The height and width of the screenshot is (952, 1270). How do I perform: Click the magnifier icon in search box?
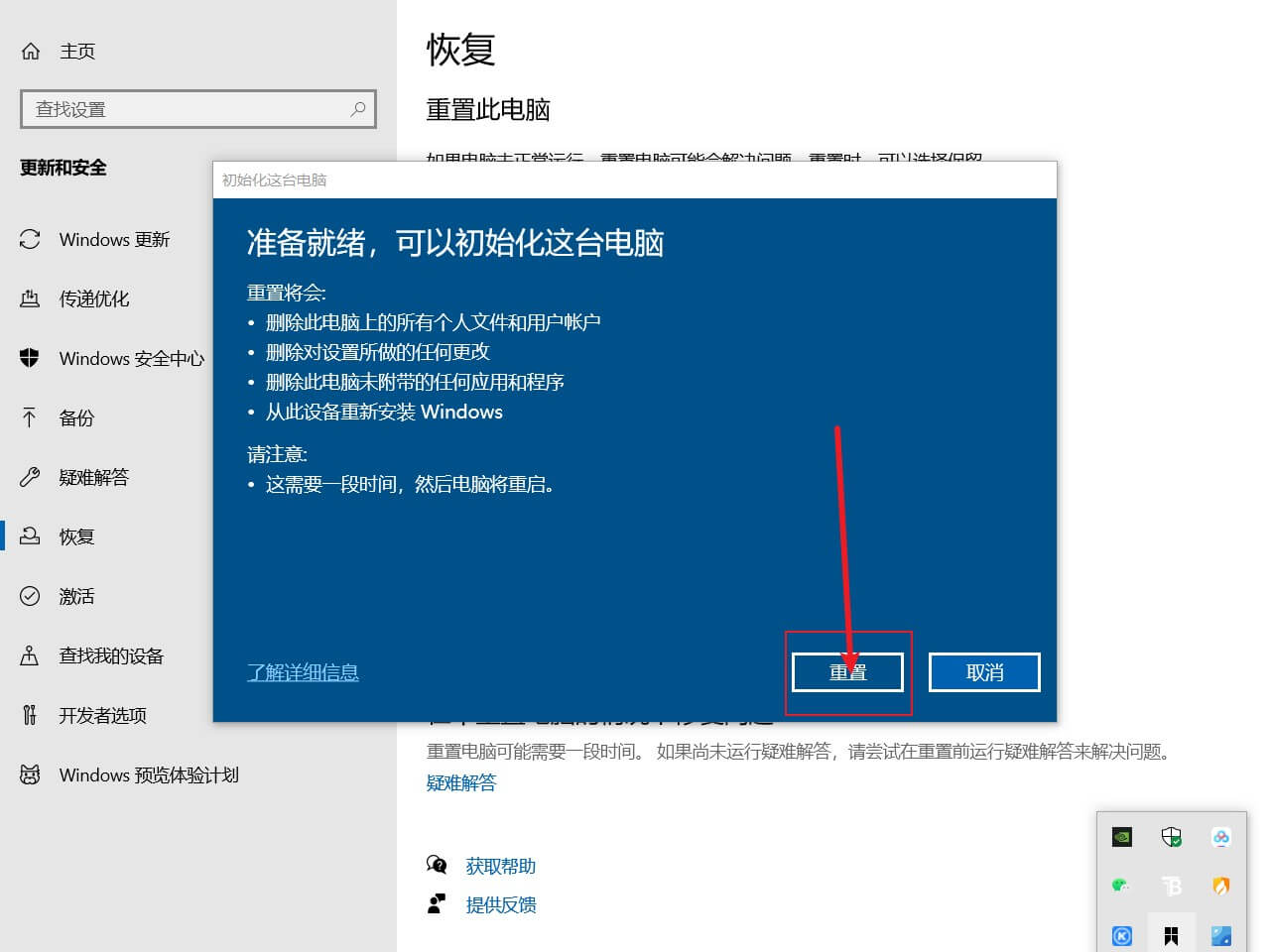point(358,109)
